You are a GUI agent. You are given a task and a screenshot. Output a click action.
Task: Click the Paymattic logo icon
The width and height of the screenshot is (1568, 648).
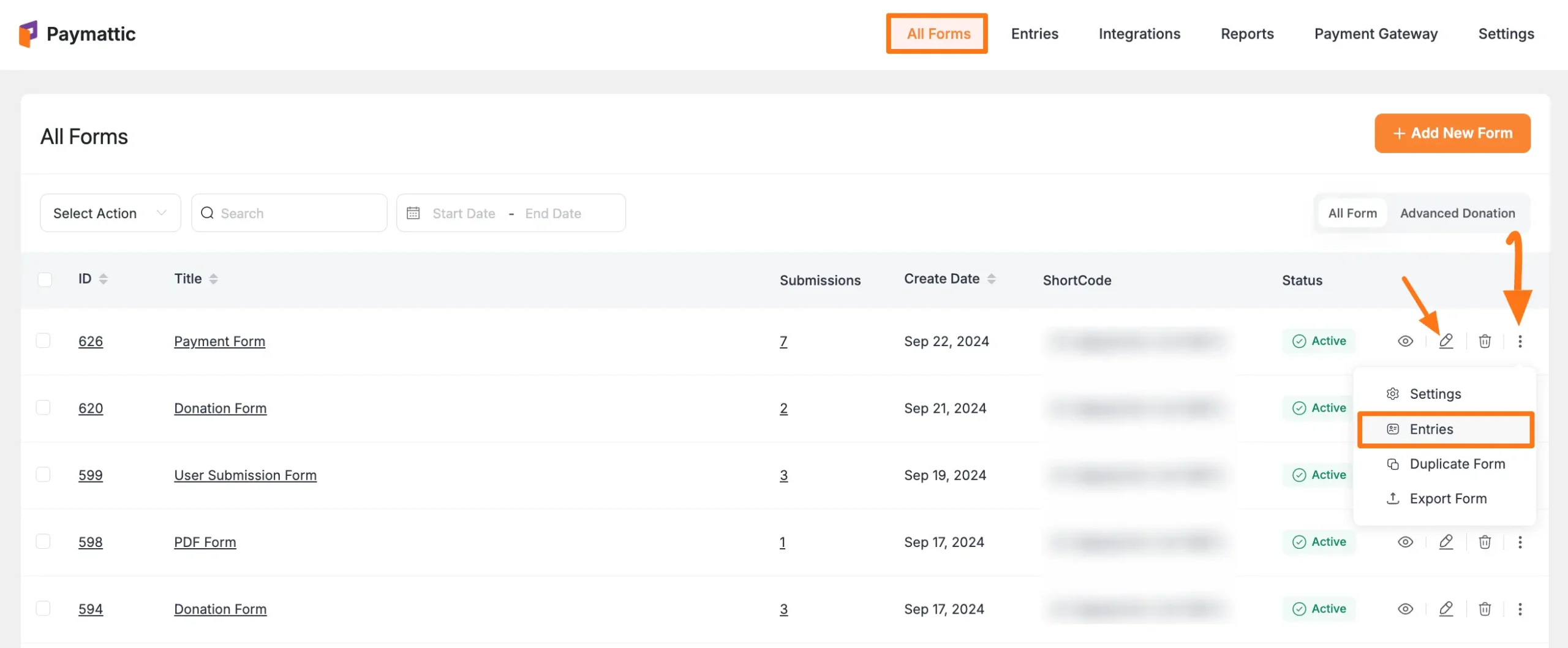point(28,34)
